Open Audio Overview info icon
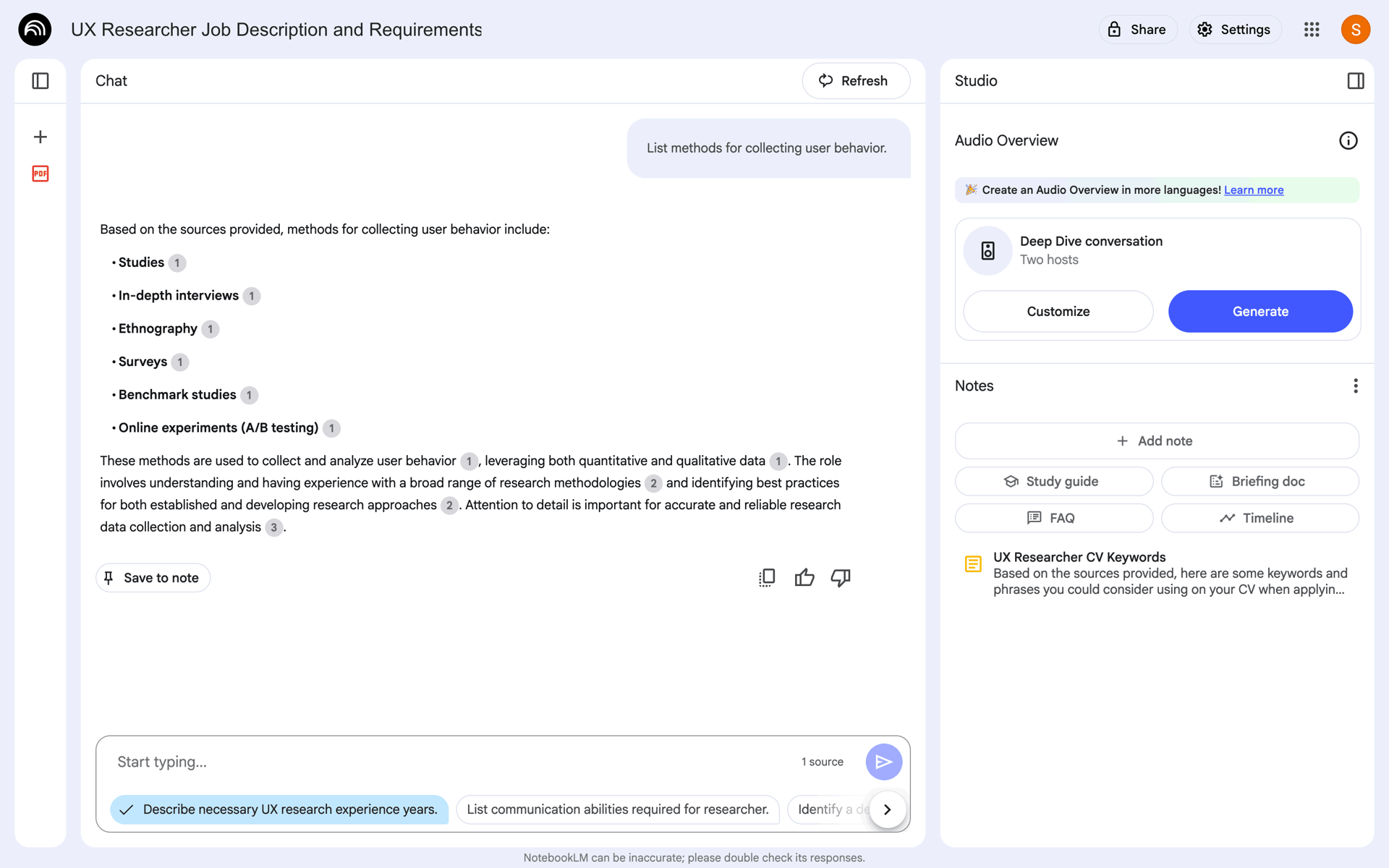 [1348, 140]
